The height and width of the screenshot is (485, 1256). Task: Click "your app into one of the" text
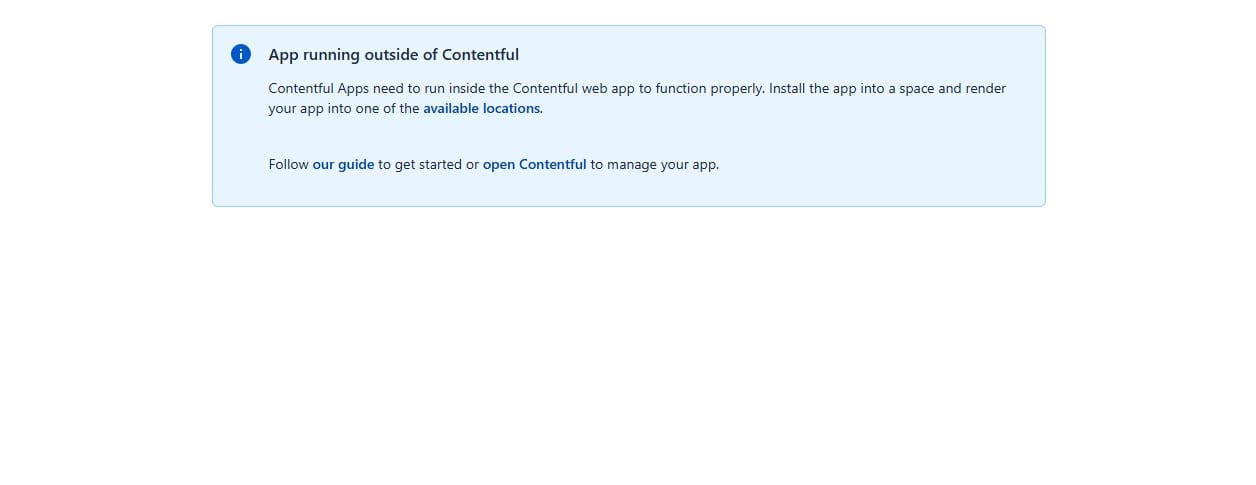point(344,108)
